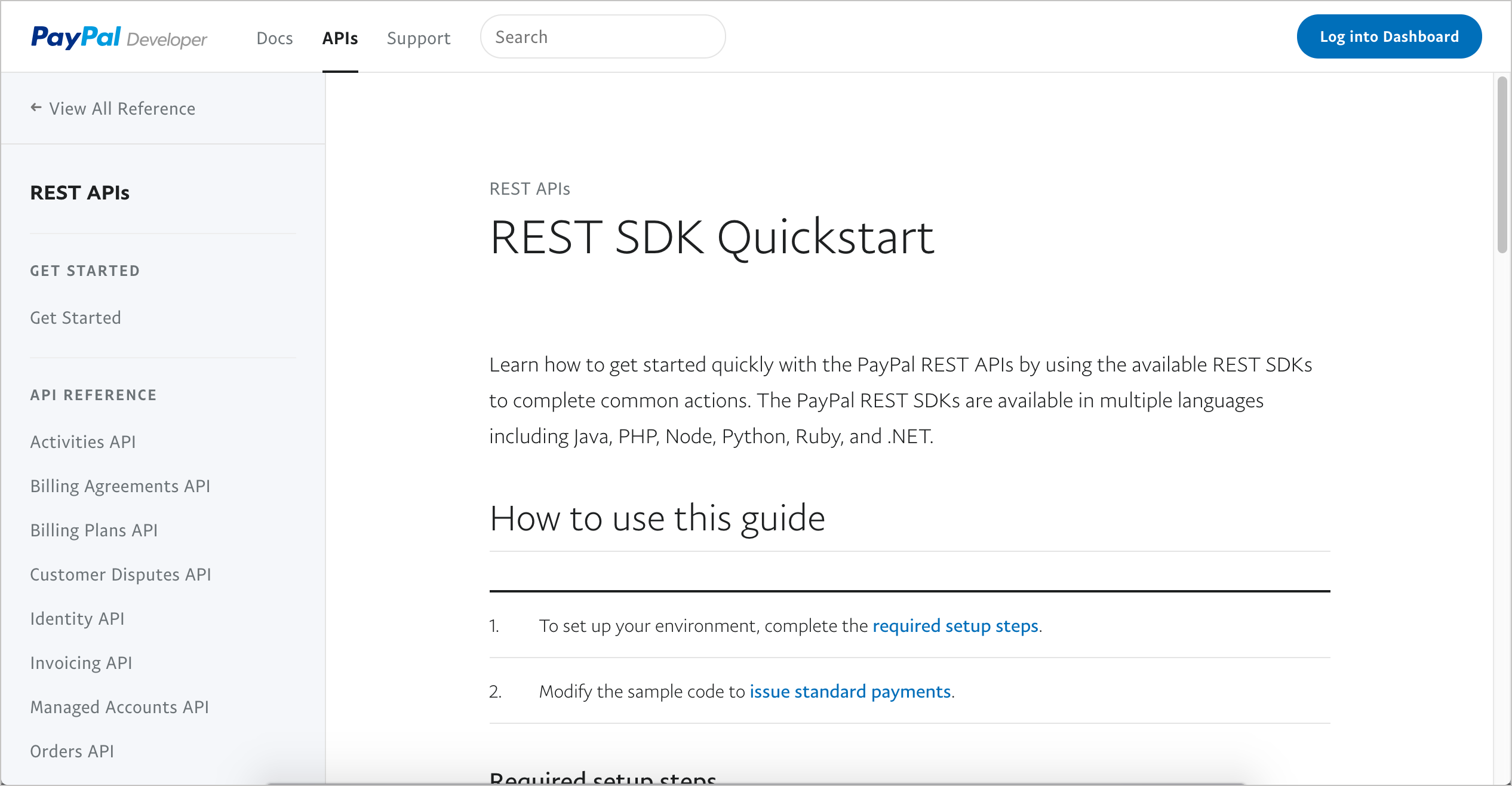
Task: Click the Get Started sidebar item
Action: [77, 318]
